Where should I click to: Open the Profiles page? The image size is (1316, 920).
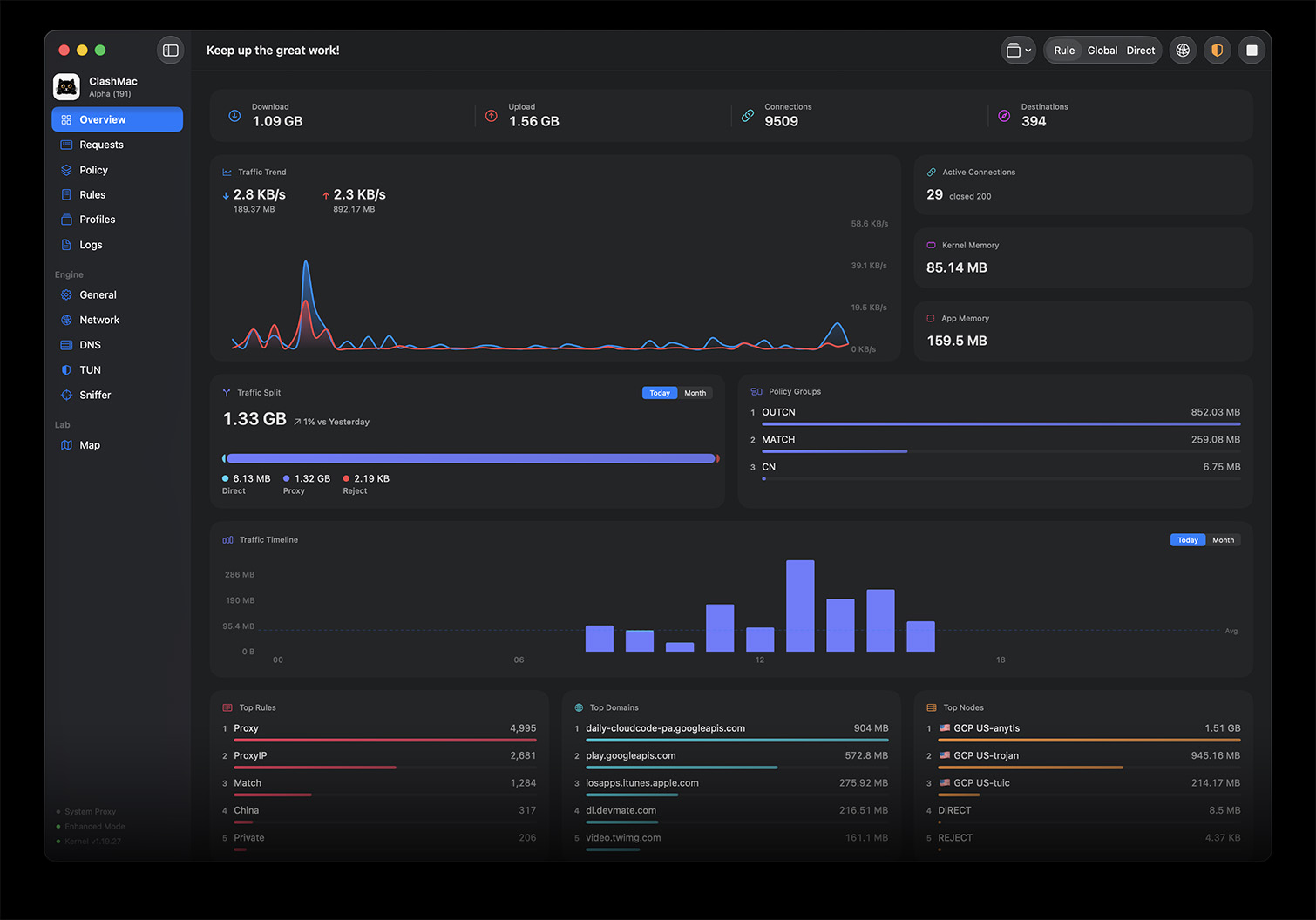[x=117, y=220]
